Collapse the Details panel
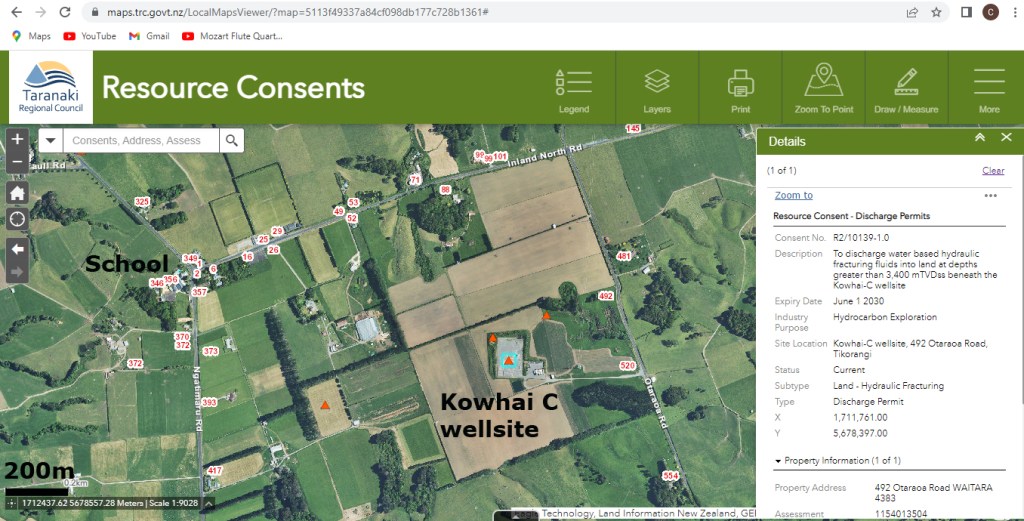 (980, 138)
